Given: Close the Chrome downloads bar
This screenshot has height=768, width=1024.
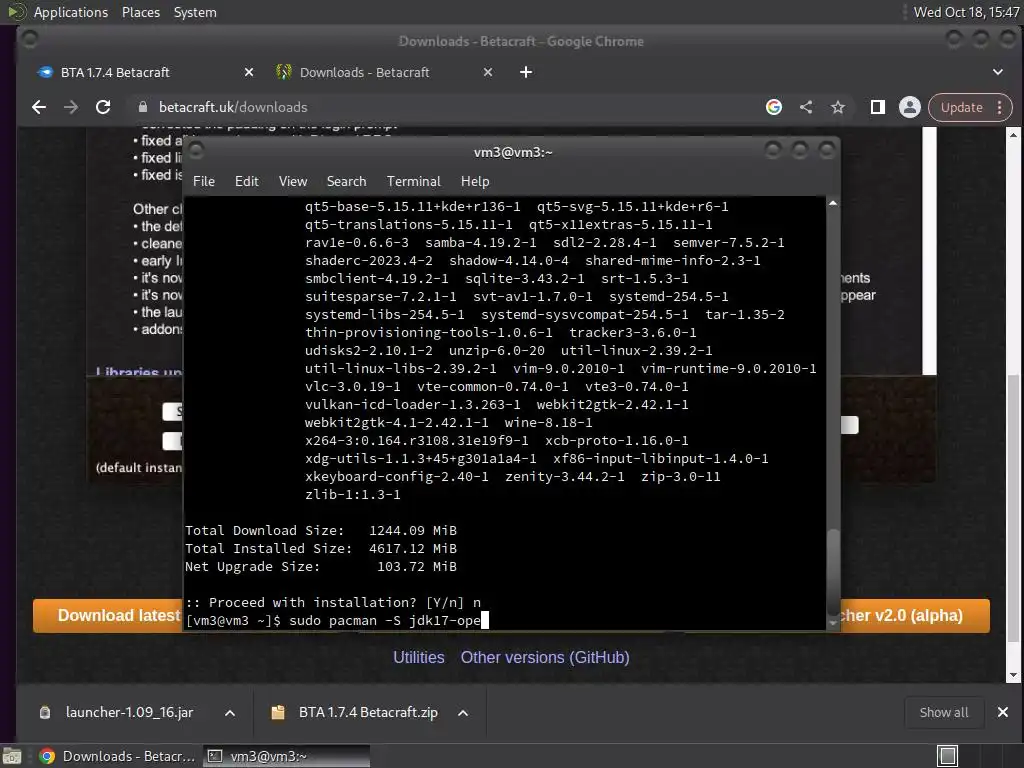Looking at the screenshot, I should tap(1003, 712).
